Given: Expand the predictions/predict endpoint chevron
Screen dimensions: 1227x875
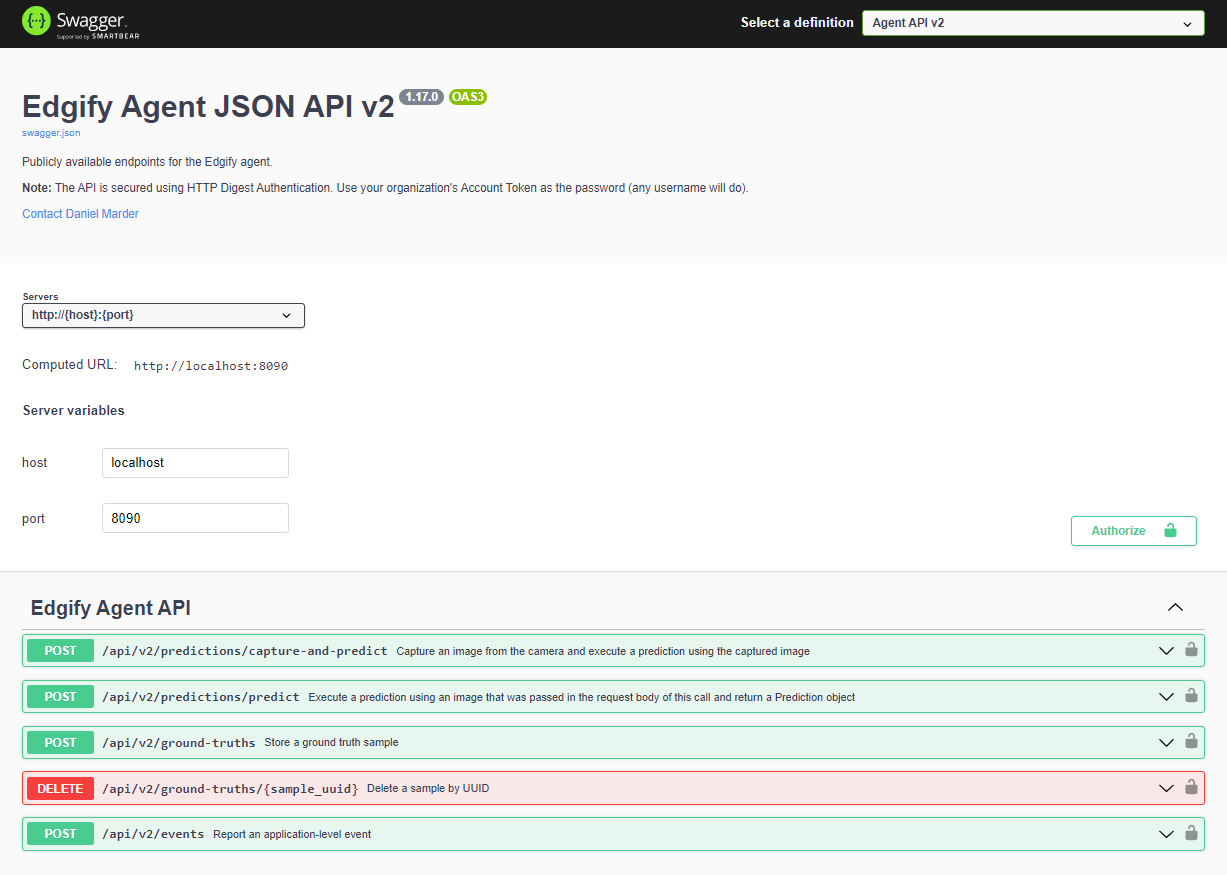Looking at the screenshot, I should 1166,697.
